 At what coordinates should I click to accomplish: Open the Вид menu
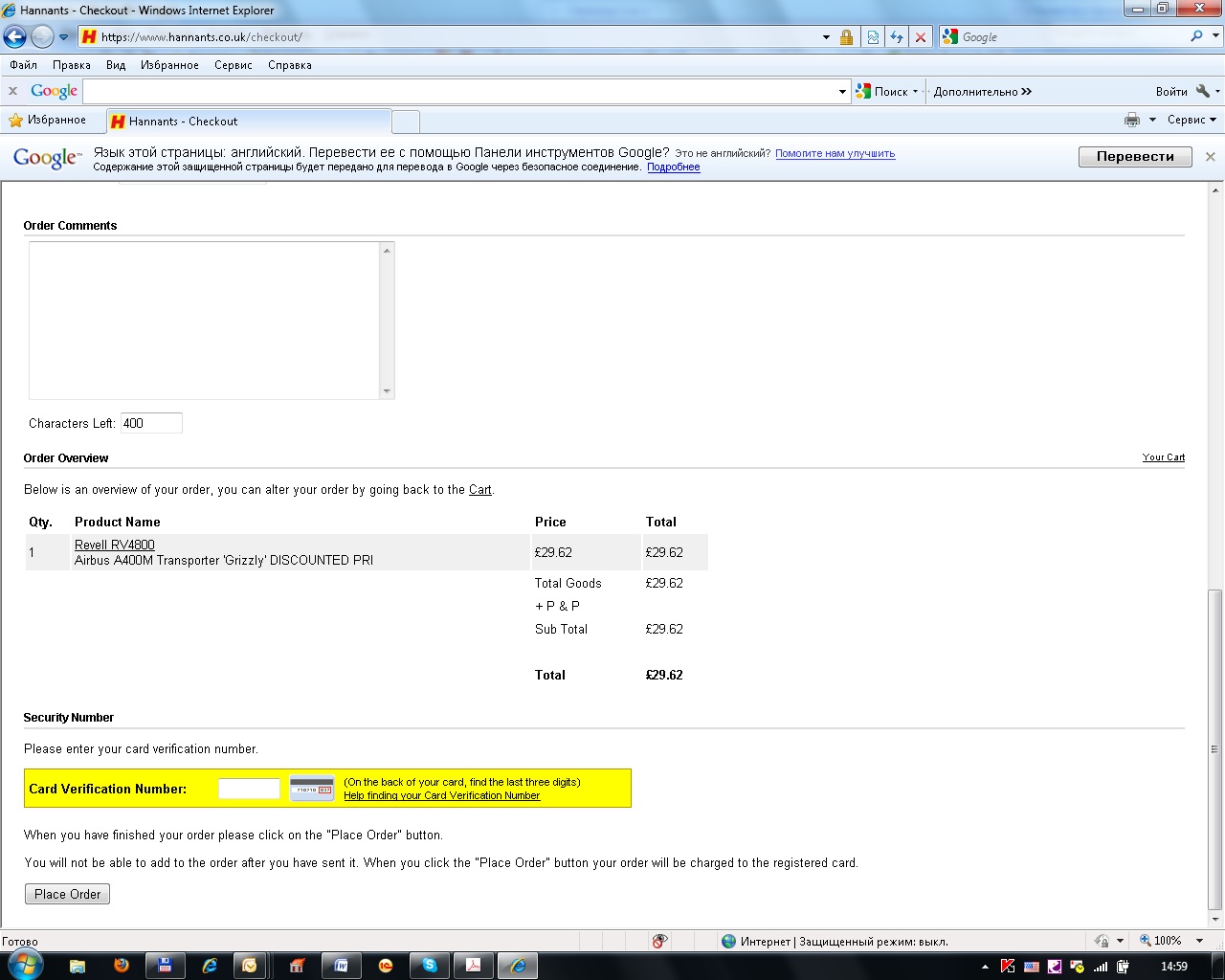click(116, 65)
